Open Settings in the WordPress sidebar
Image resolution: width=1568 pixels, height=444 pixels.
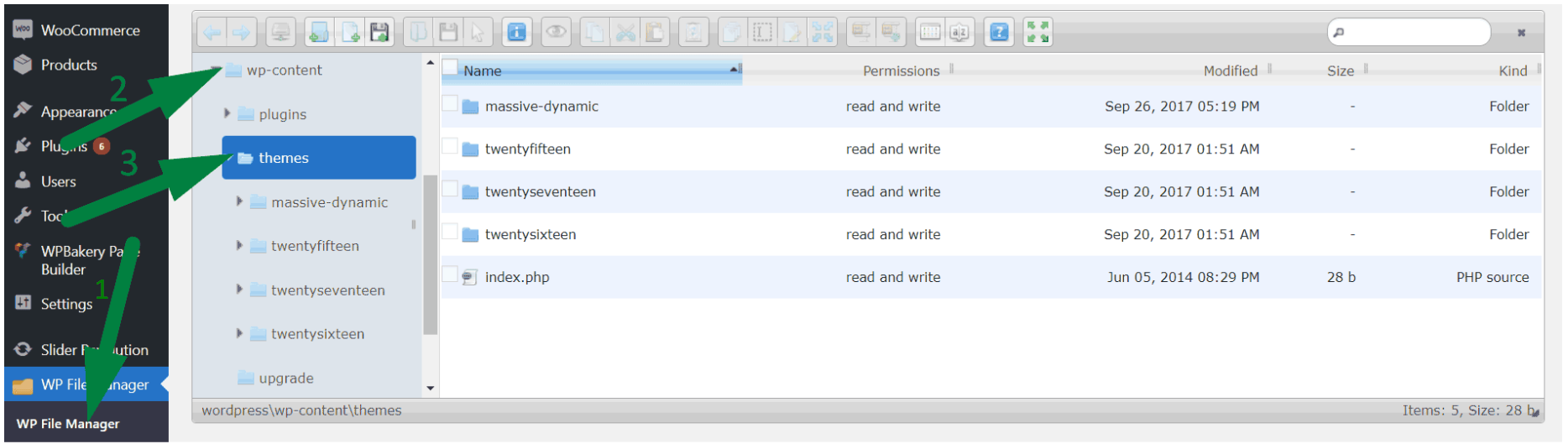point(66,304)
